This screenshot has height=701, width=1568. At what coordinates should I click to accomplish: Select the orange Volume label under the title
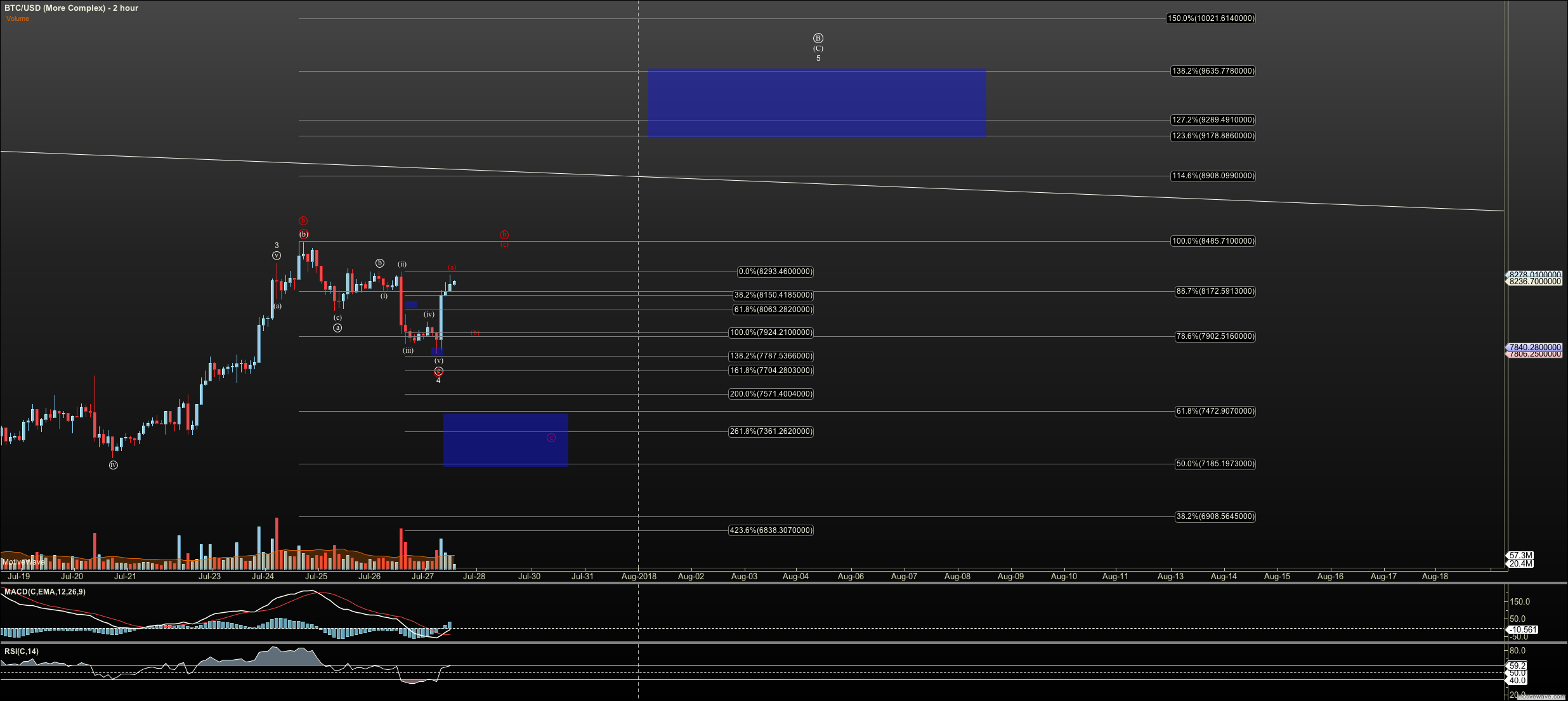pos(18,18)
